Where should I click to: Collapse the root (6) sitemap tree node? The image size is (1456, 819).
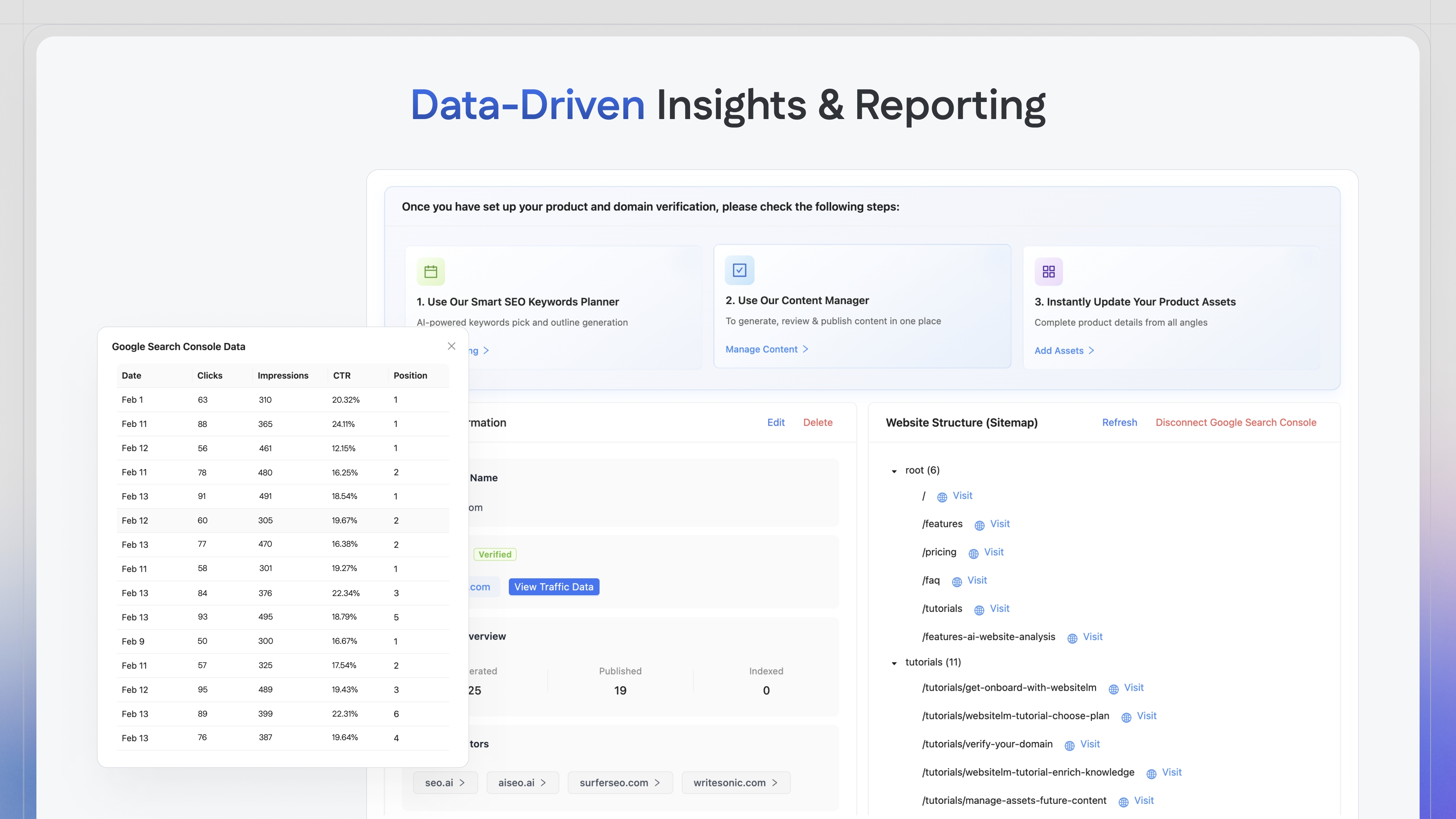tap(894, 471)
